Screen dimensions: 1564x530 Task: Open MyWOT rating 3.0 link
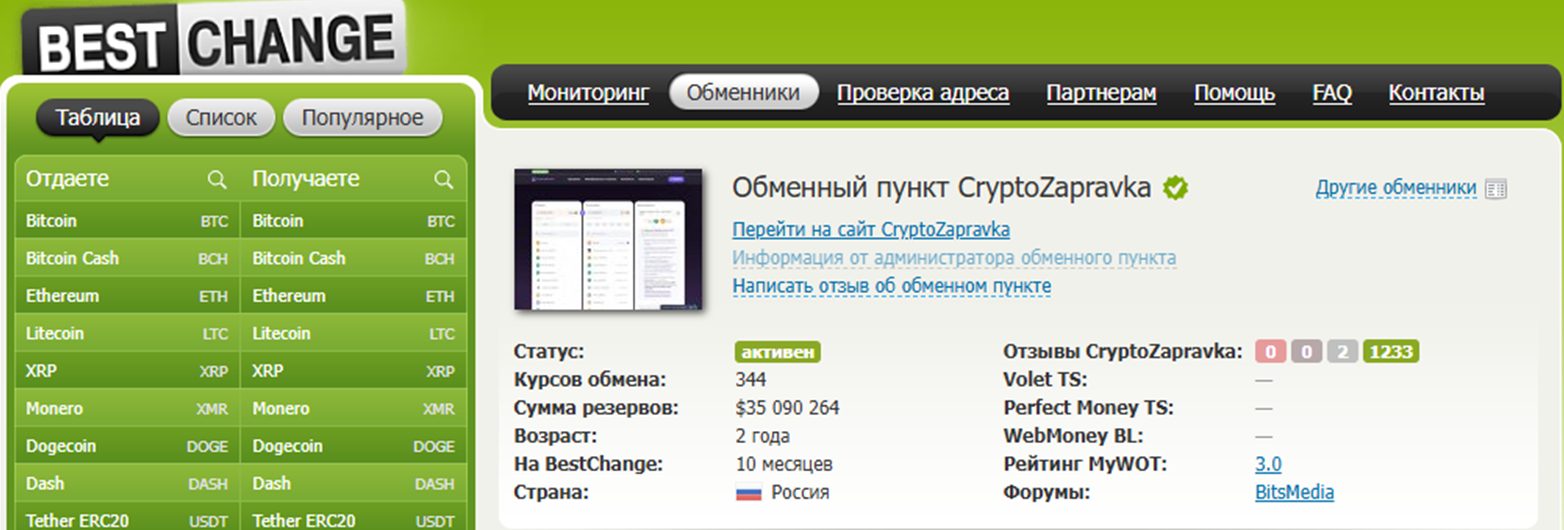tap(1268, 464)
